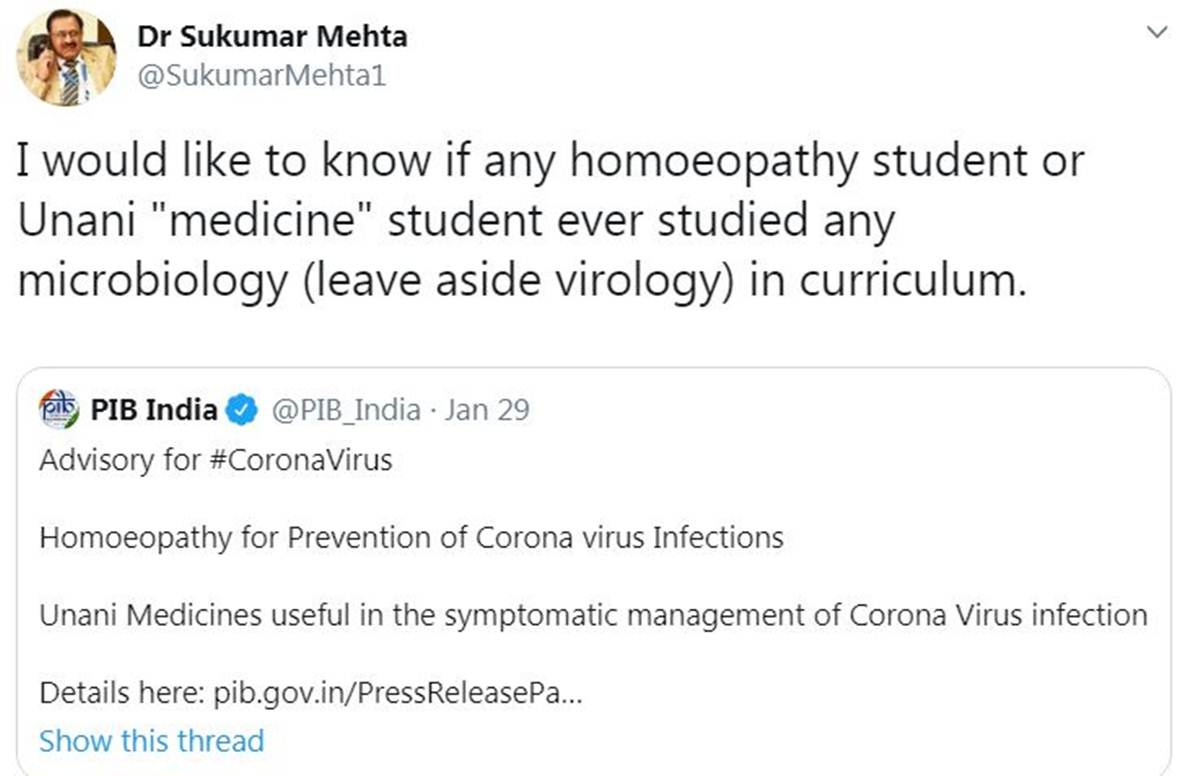
Task: Click the @SukumarMehta1 handle
Action: coord(261,76)
